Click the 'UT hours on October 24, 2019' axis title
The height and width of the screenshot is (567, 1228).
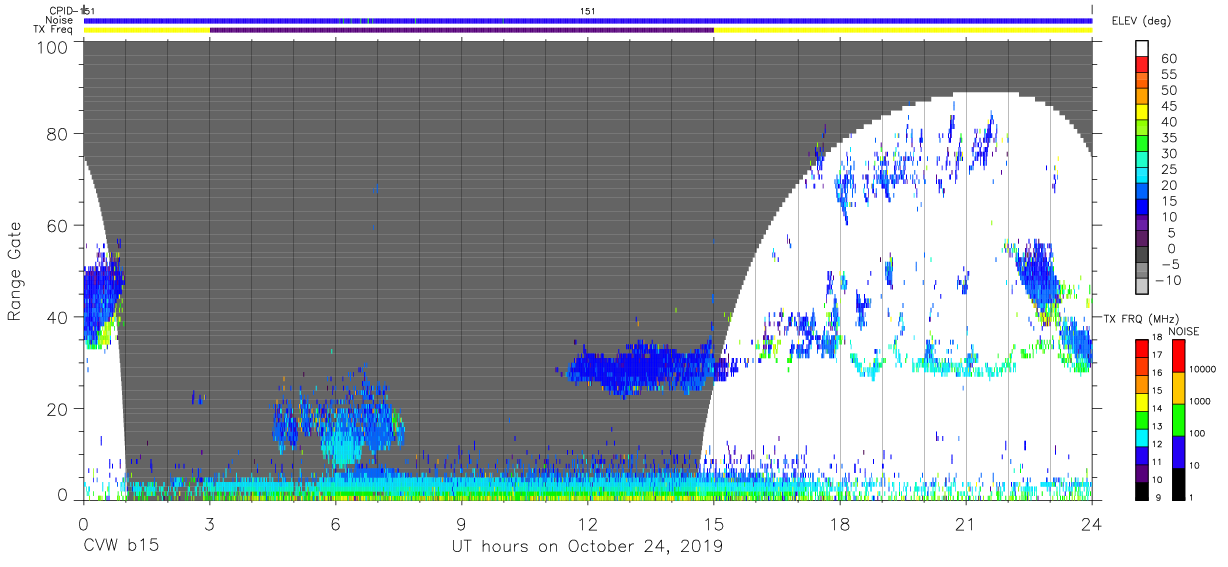coord(586,546)
